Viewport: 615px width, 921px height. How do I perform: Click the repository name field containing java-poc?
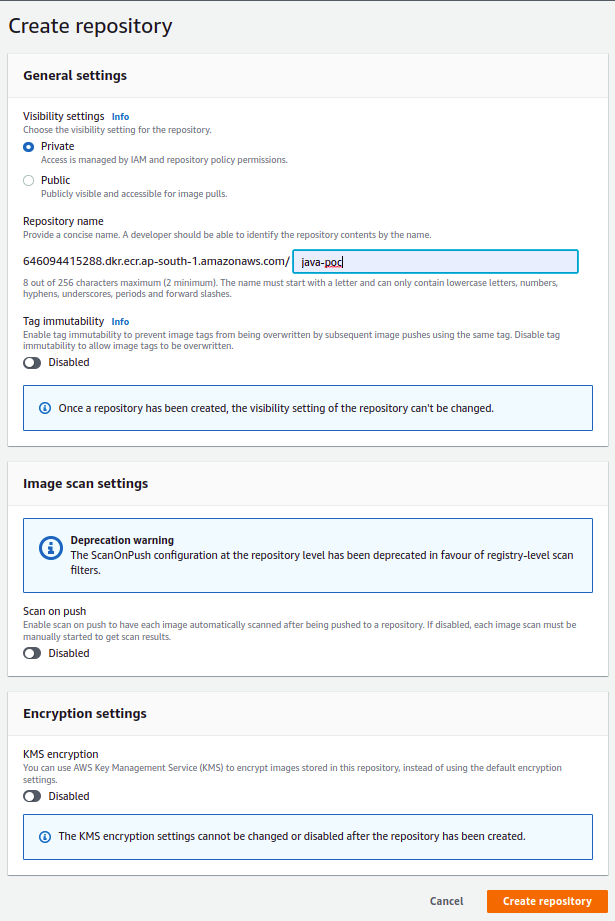coord(435,261)
